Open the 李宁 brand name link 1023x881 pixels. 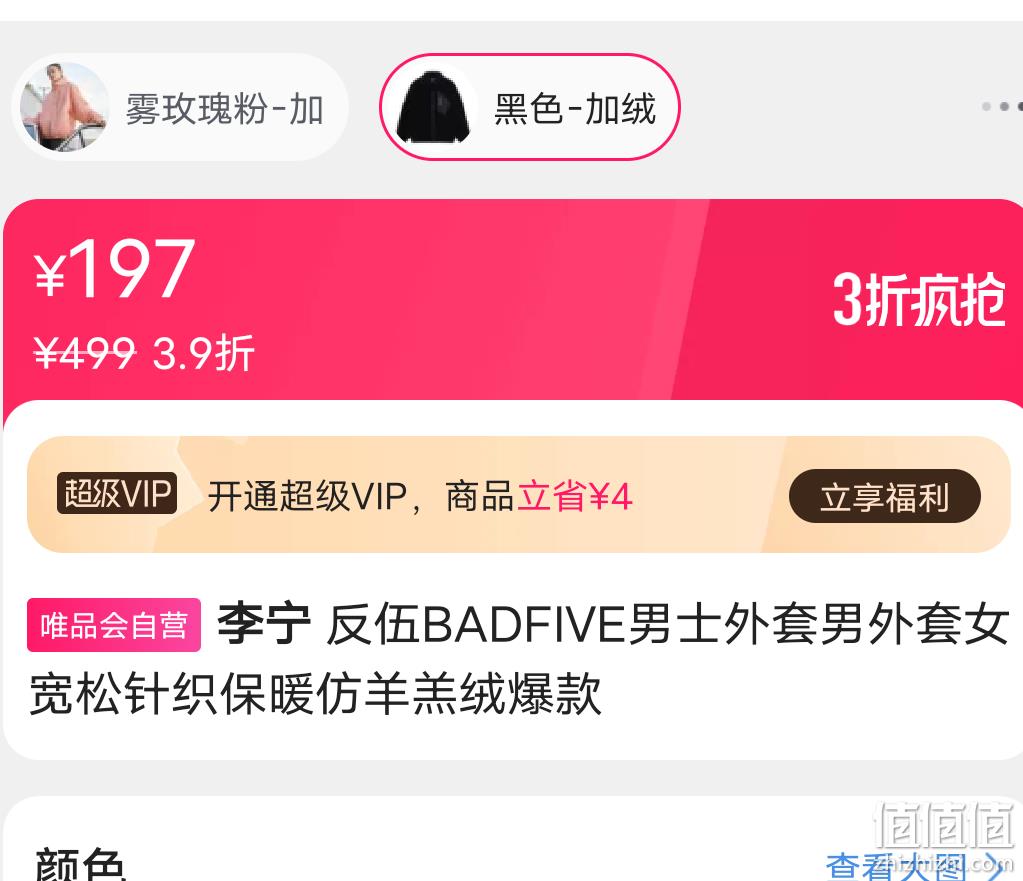pyautogui.click(x=264, y=625)
